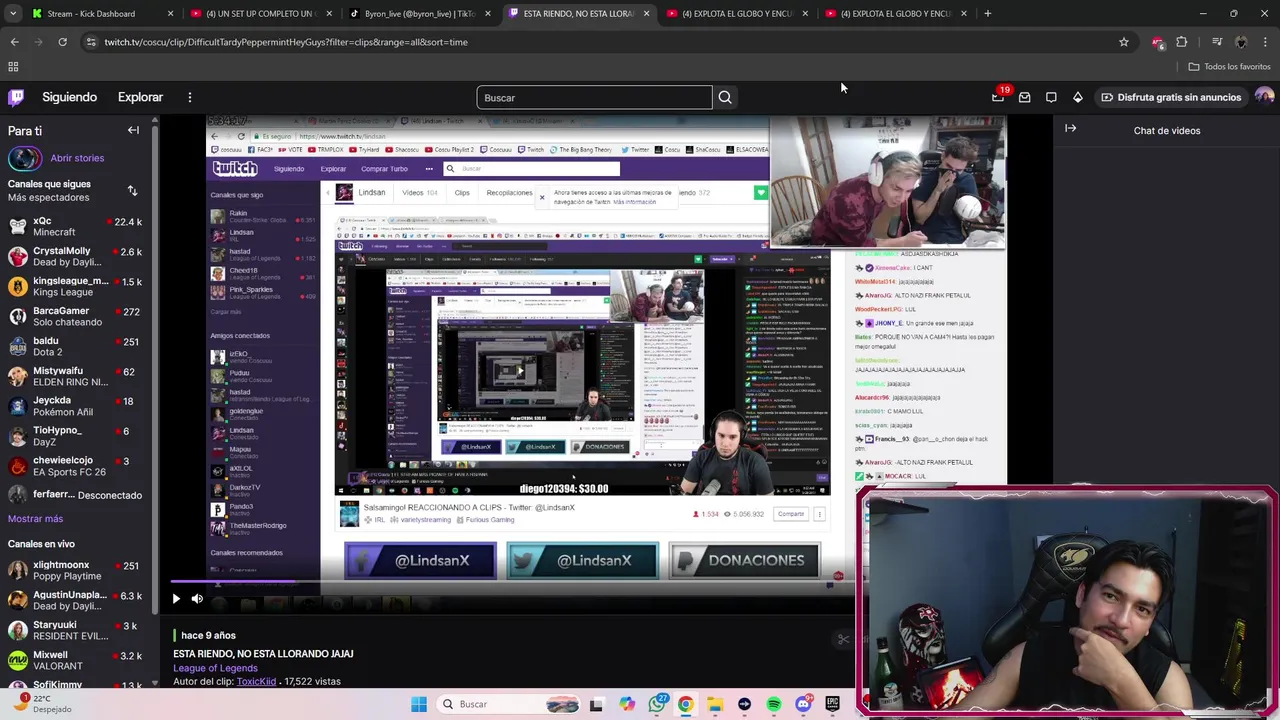Viewport: 1280px width, 720px height.
Task: Open File Explorer from the taskbar
Action: coord(715,704)
